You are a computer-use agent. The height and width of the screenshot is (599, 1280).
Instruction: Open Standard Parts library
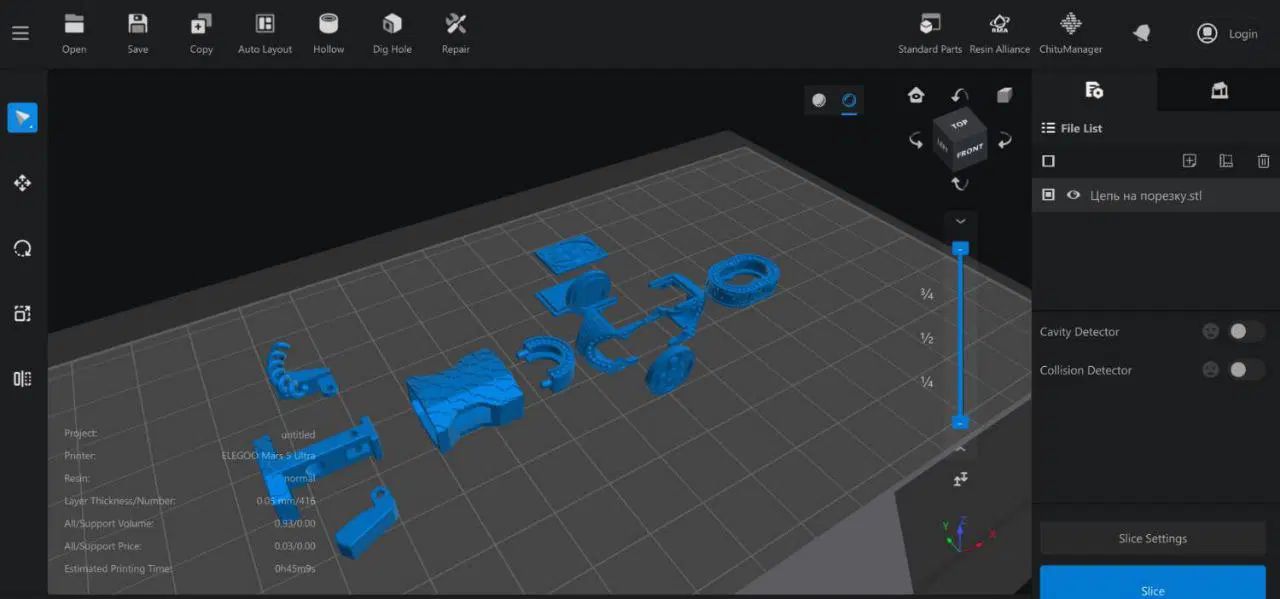click(930, 33)
